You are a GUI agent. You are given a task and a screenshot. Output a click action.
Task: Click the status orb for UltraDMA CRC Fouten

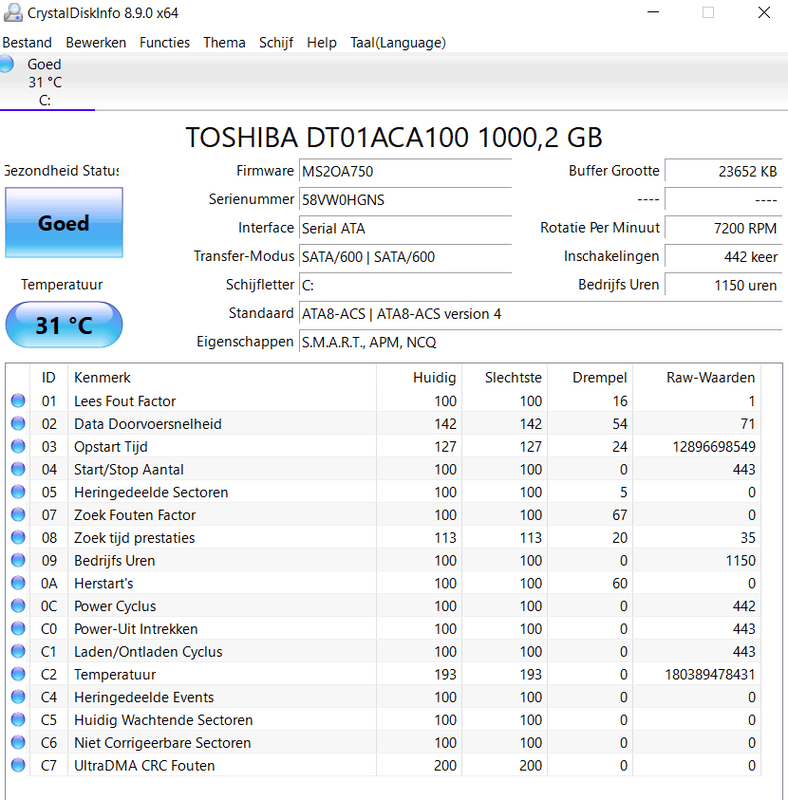pyautogui.click(x=18, y=766)
